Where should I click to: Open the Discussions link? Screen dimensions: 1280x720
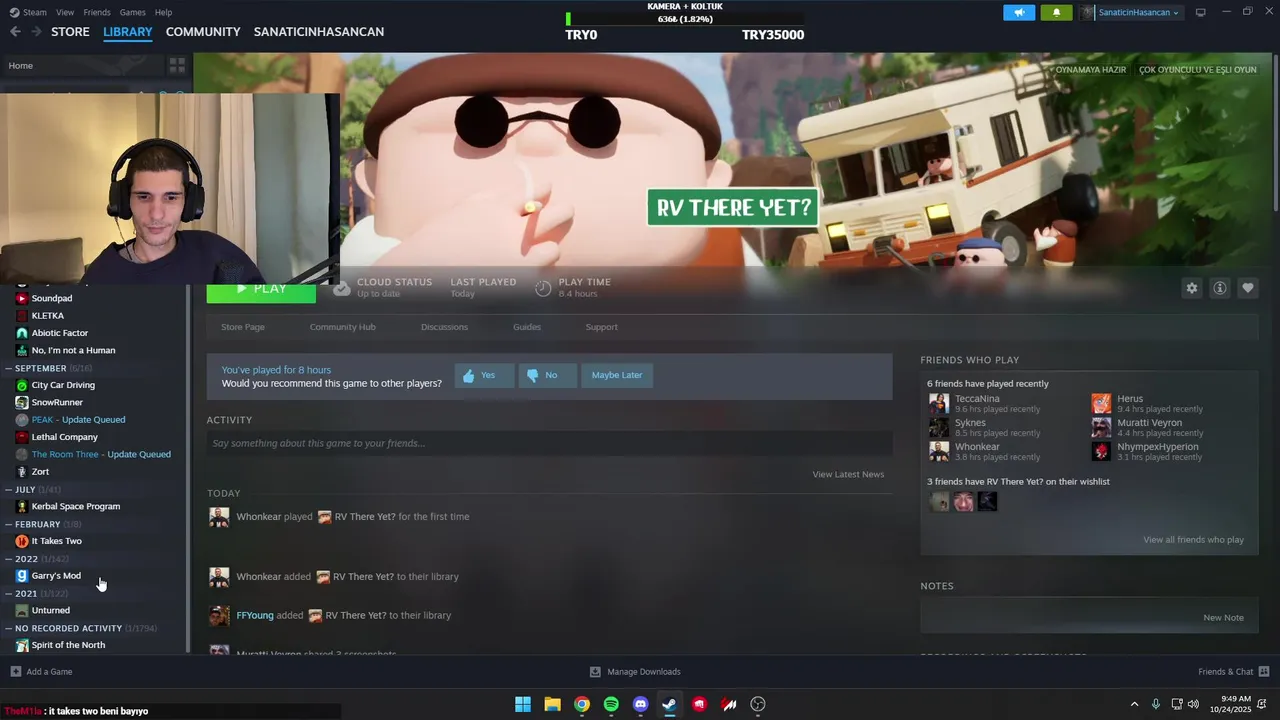pyautogui.click(x=444, y=327)
